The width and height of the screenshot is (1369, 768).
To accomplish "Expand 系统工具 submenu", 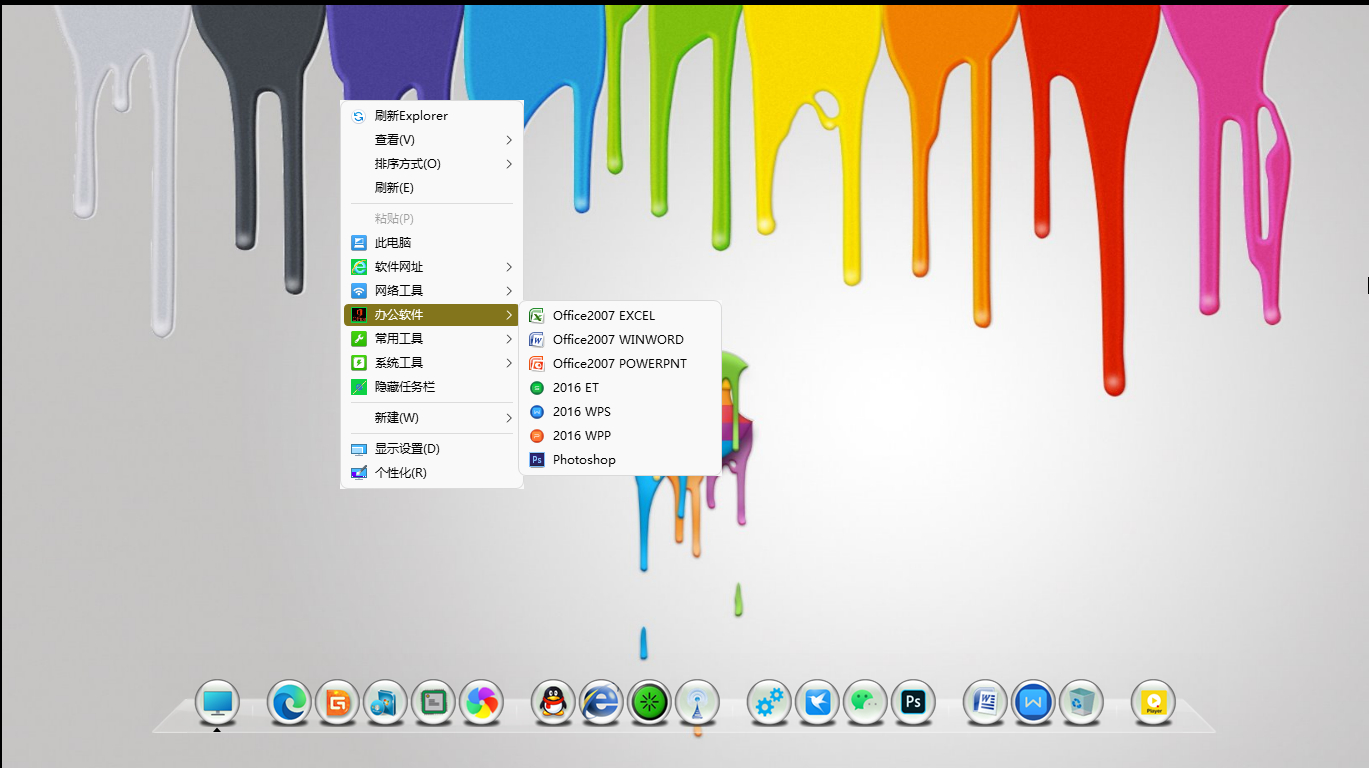I will (x=431, y=363).
